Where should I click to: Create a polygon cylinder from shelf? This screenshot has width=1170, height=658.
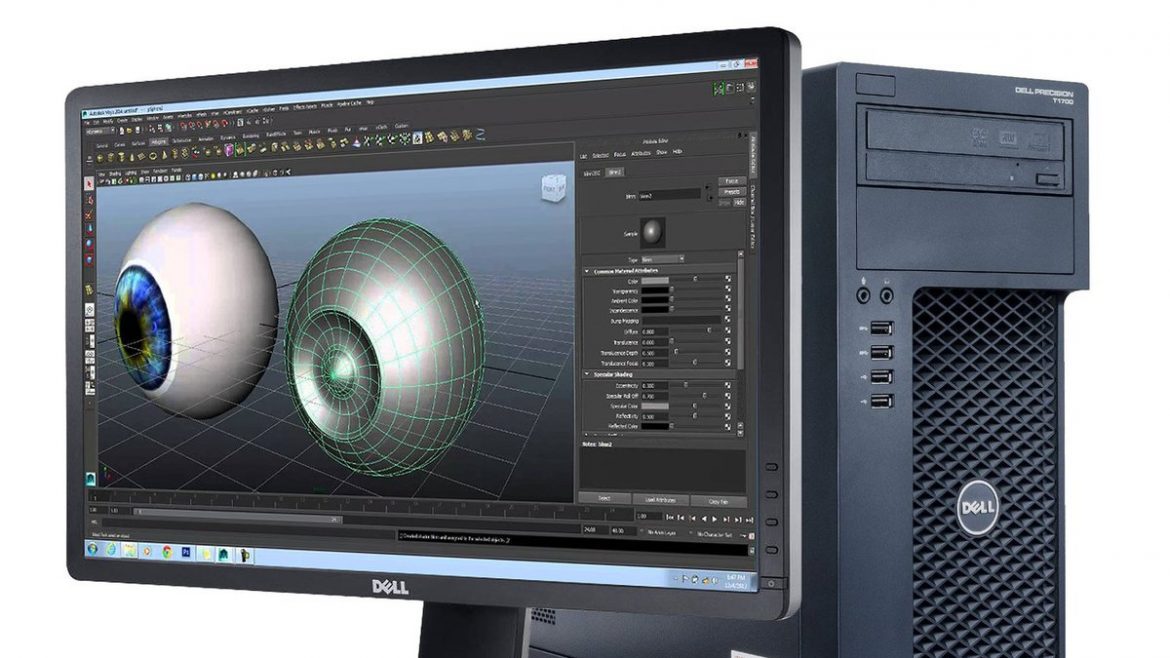tap(122, 157)
